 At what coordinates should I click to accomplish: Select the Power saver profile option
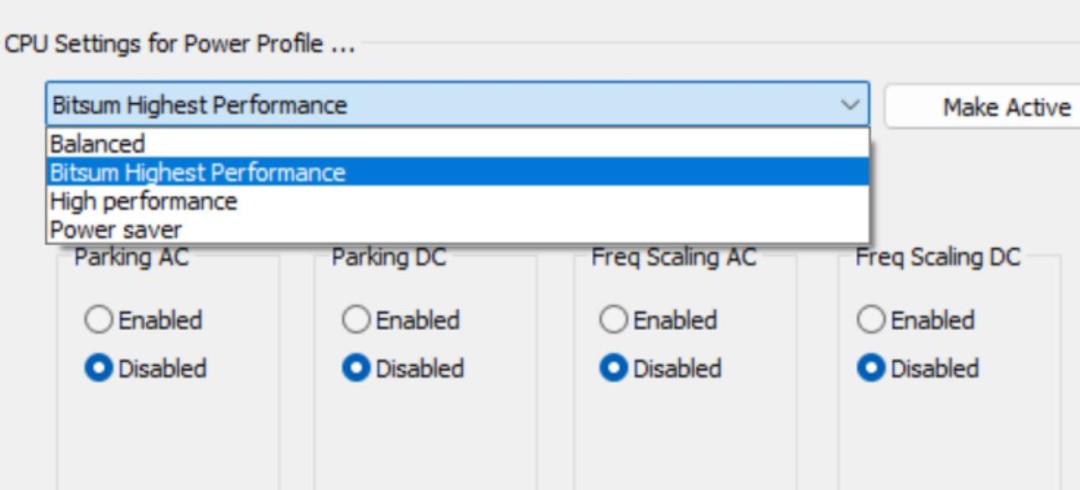pyautogui.click(x=116, y=230)
